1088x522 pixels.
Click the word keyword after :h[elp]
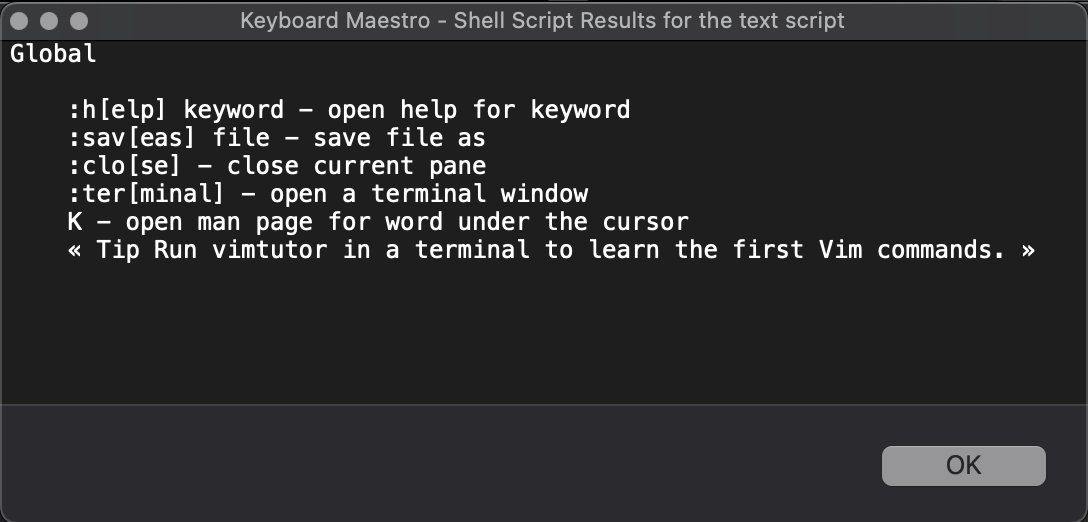[x=234, y=110]
